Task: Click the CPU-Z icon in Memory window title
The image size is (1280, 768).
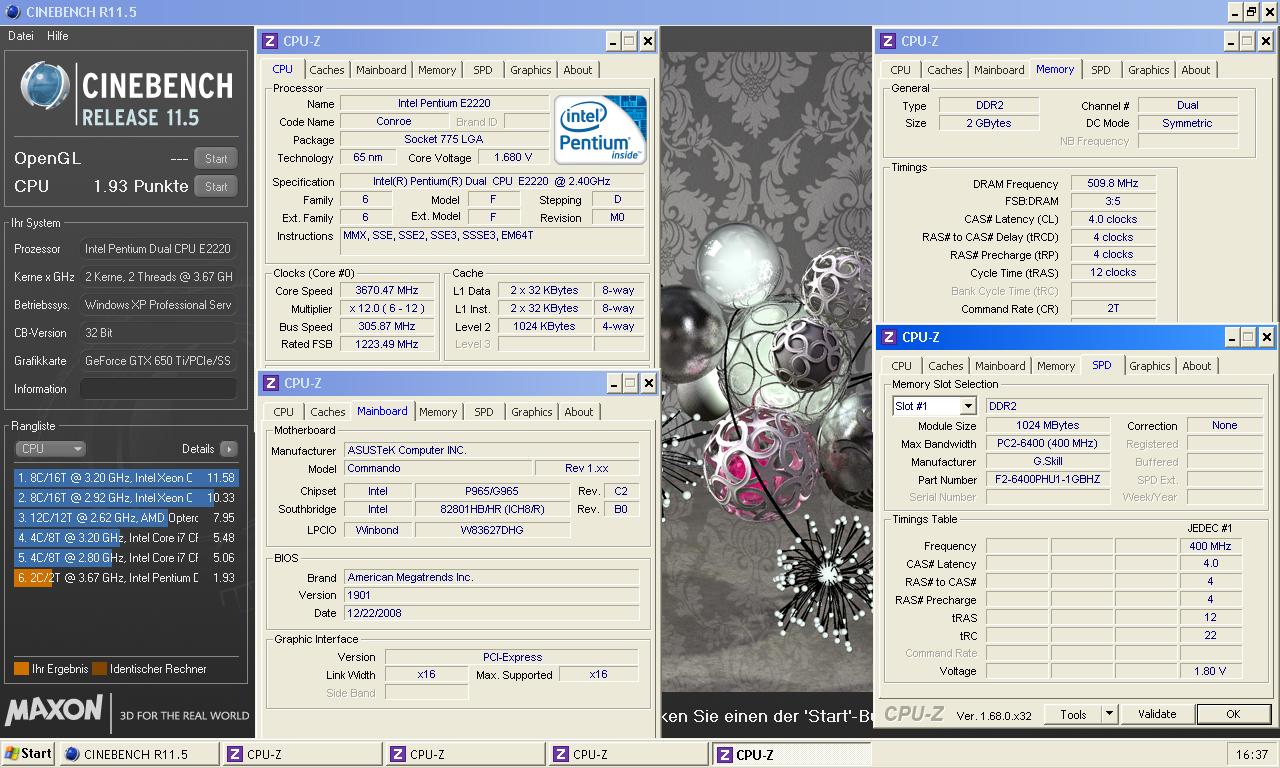Action: 888,41
